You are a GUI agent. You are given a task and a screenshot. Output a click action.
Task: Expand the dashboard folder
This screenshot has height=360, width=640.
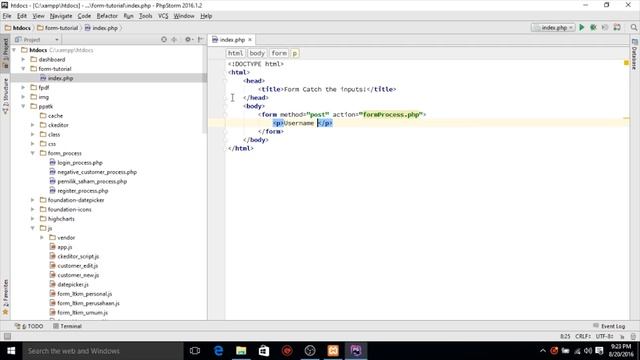(x=23, y=59)
